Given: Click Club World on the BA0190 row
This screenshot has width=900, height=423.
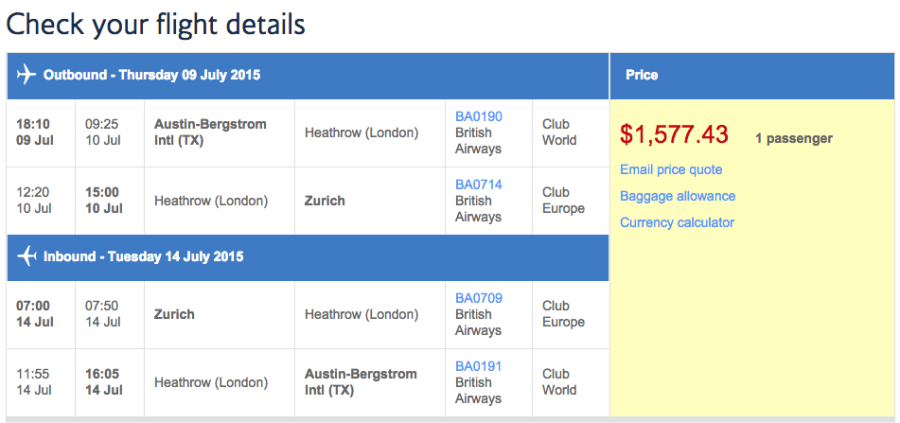Looking at the screenshot, I should tap(559, 132).
